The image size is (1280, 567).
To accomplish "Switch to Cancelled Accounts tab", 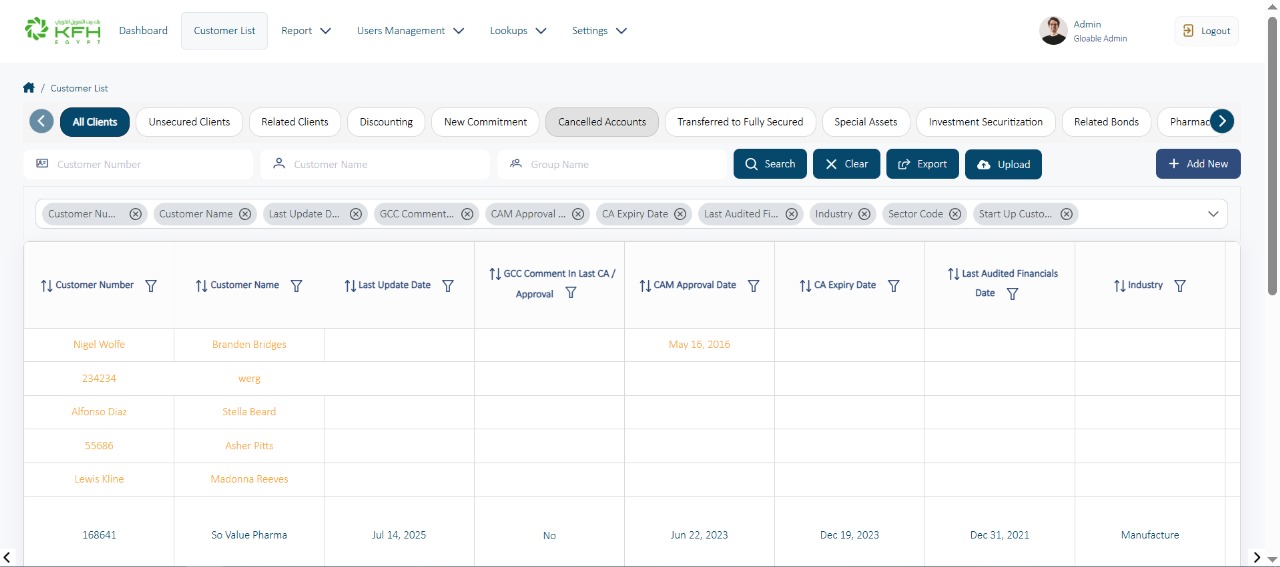I will click(x=601, y=122).
